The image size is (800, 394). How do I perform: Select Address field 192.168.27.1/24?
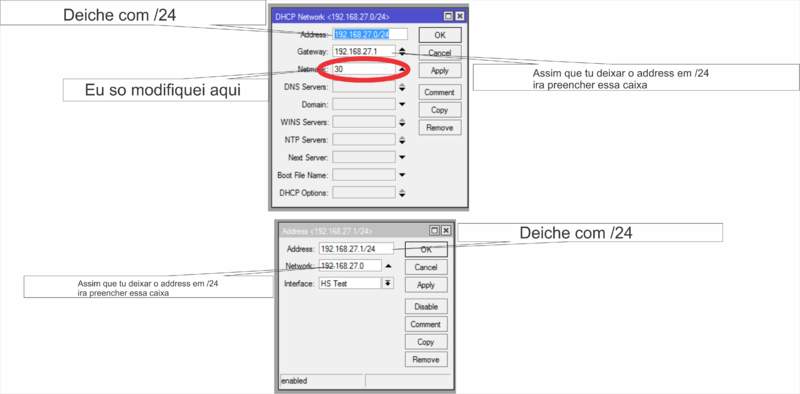(356, 249)
